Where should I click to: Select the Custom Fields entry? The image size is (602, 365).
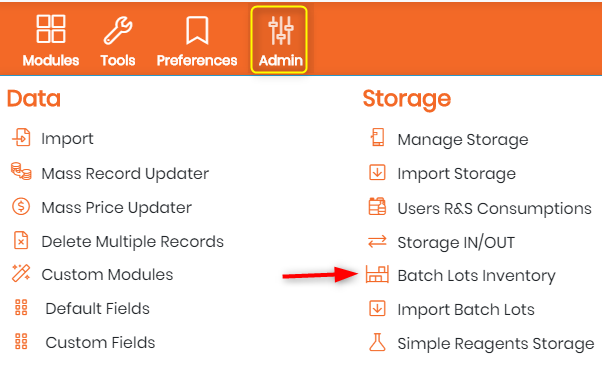[100, 342]
